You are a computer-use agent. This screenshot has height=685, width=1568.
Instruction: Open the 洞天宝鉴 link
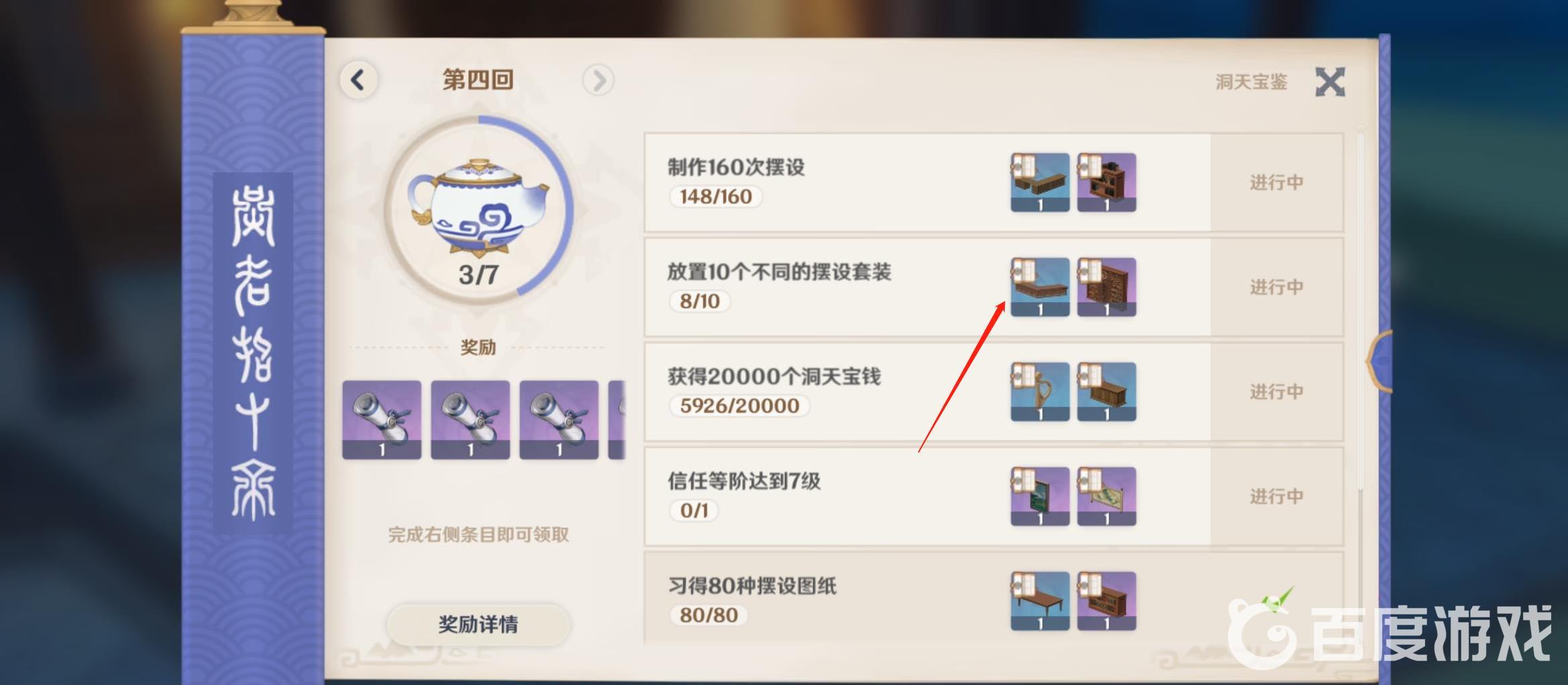point(1251,82)
